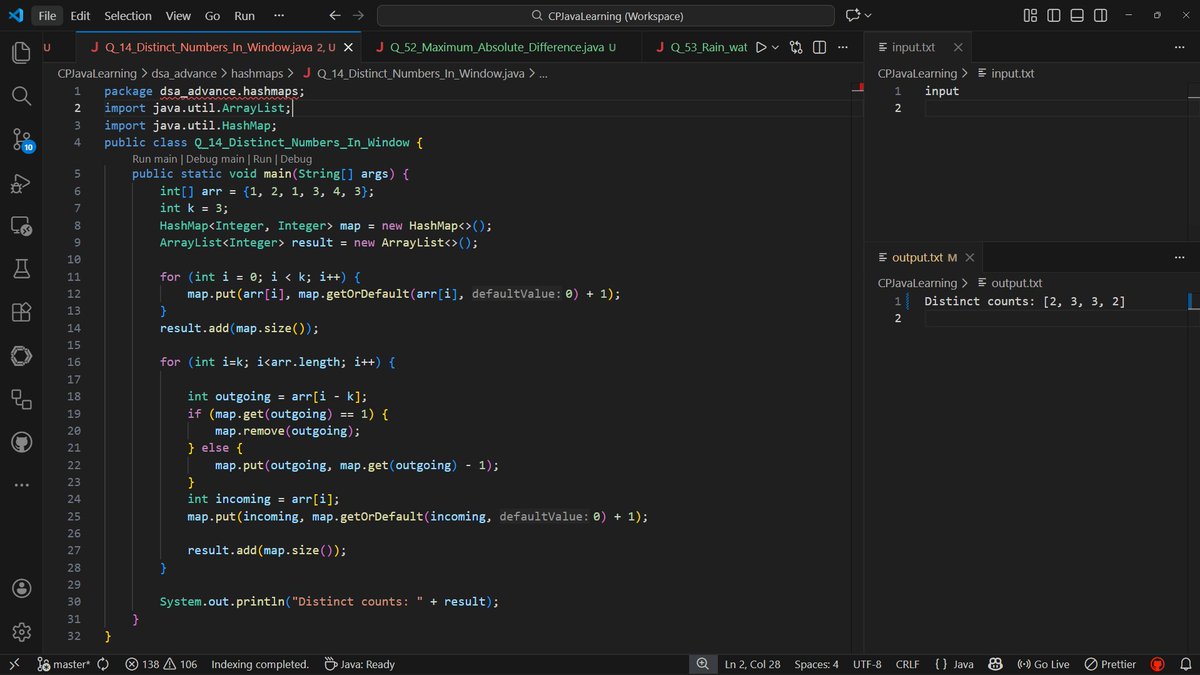Switch branch via master* status item

coord(64,664)
